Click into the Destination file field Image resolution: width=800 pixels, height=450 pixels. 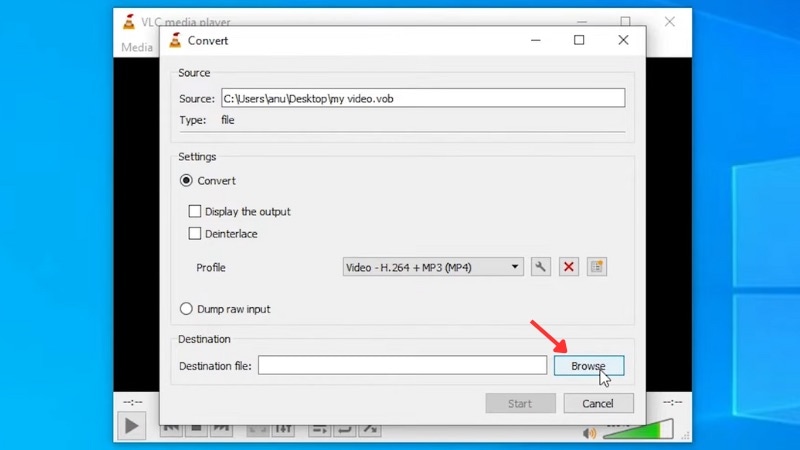pos(402,365)
